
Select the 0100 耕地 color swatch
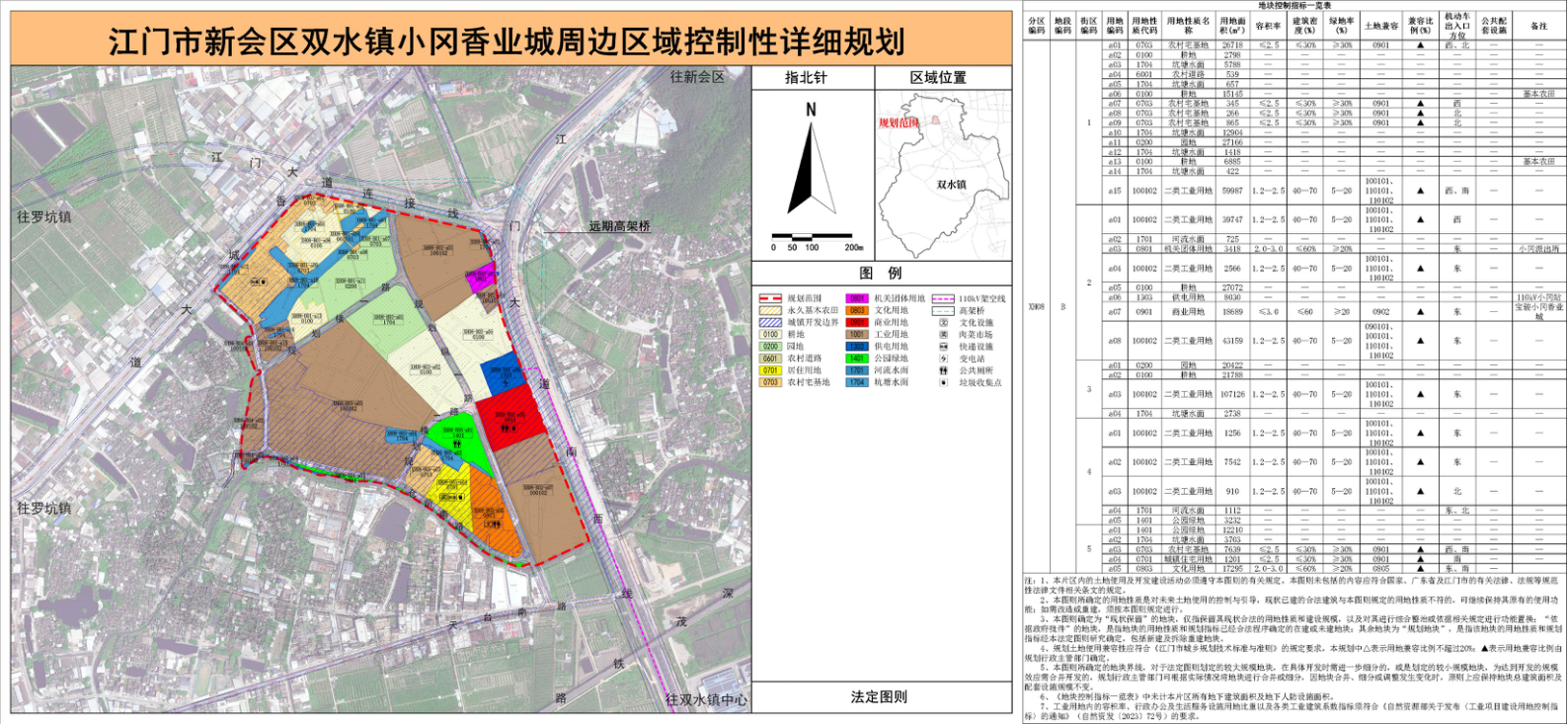pyautogui.click(x=770, y=334)
